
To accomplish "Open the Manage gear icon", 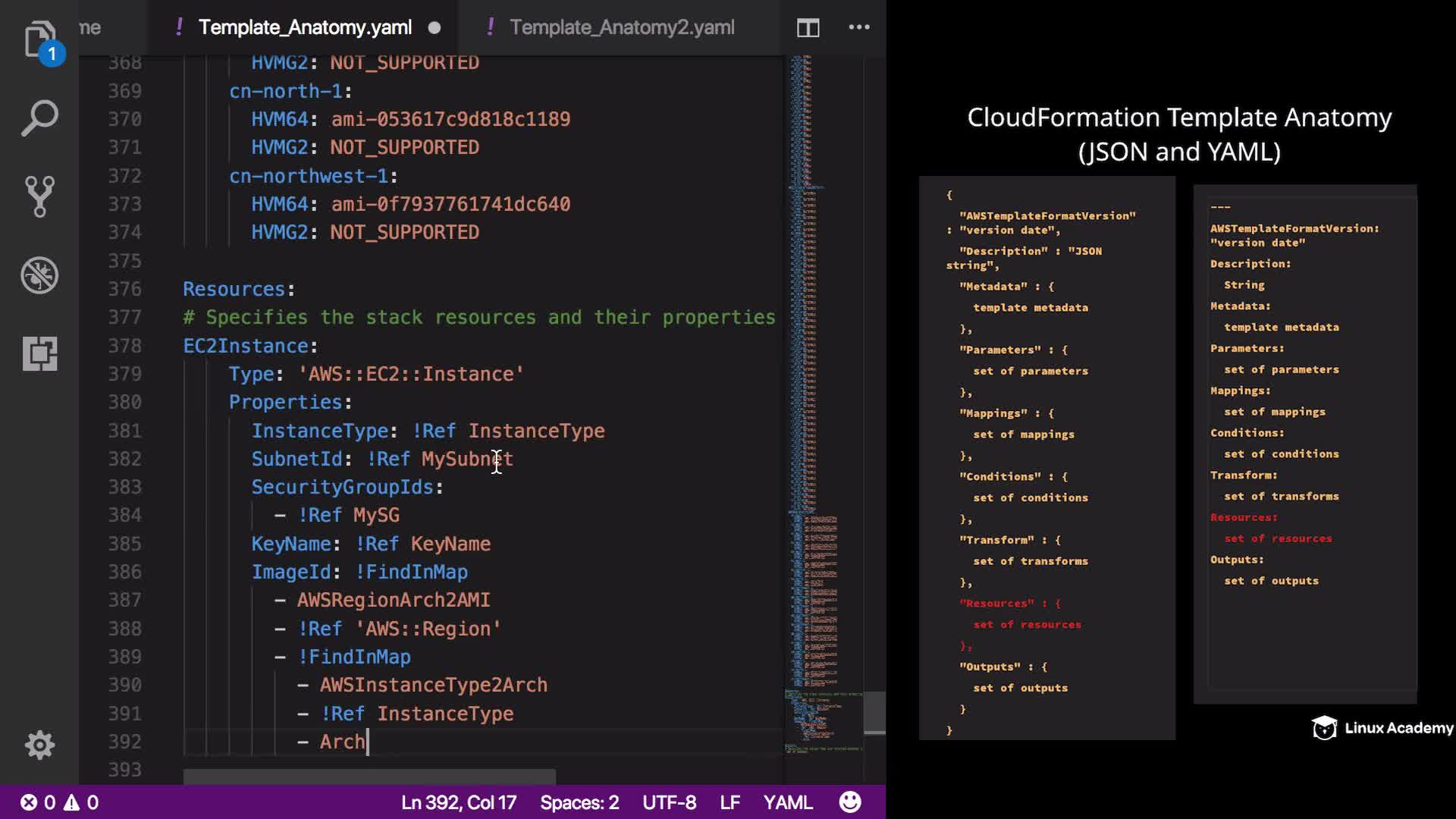I will pos(39,745).
